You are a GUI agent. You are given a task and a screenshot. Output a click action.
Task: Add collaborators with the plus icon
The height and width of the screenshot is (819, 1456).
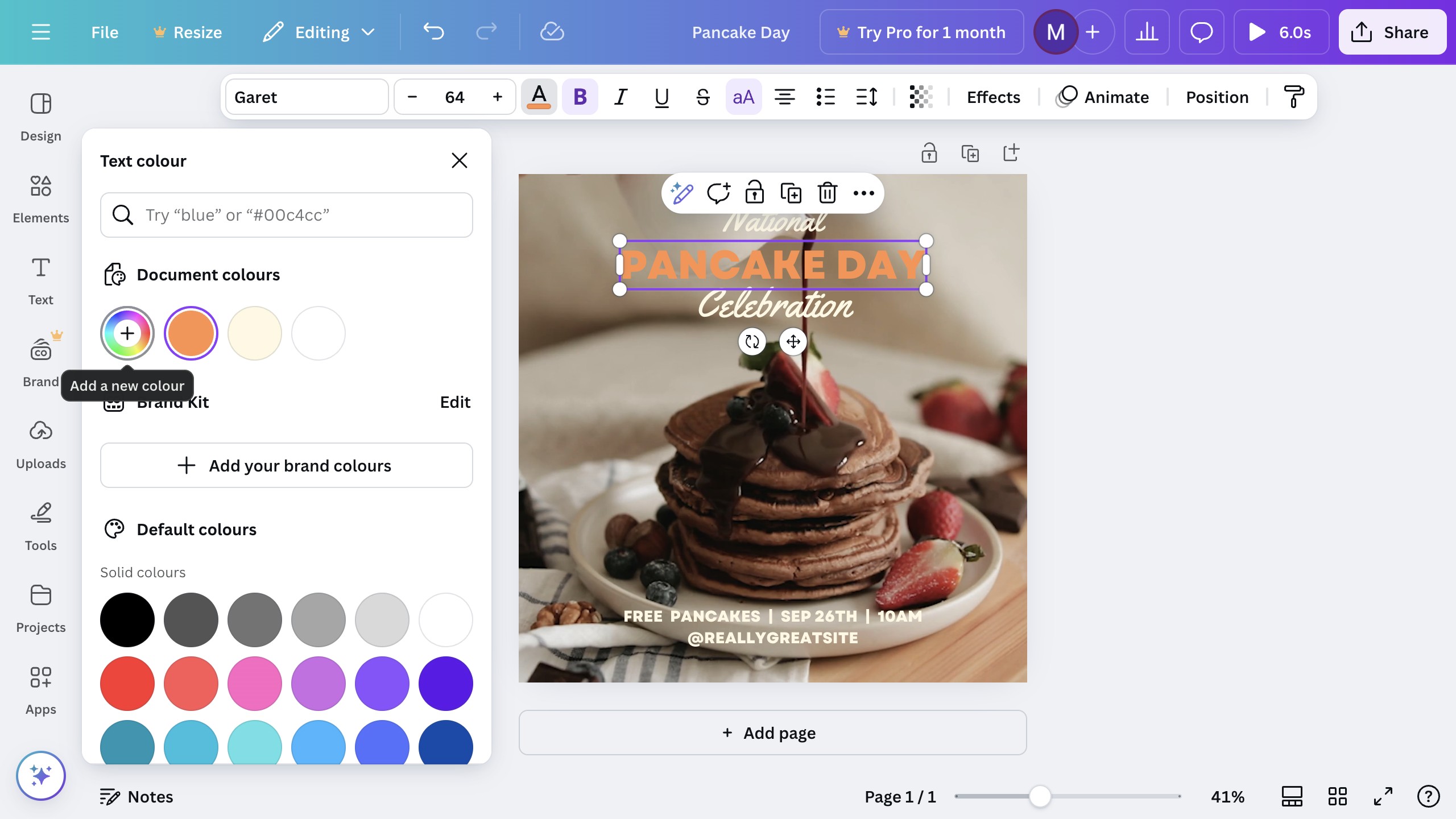coord(1093,32)
